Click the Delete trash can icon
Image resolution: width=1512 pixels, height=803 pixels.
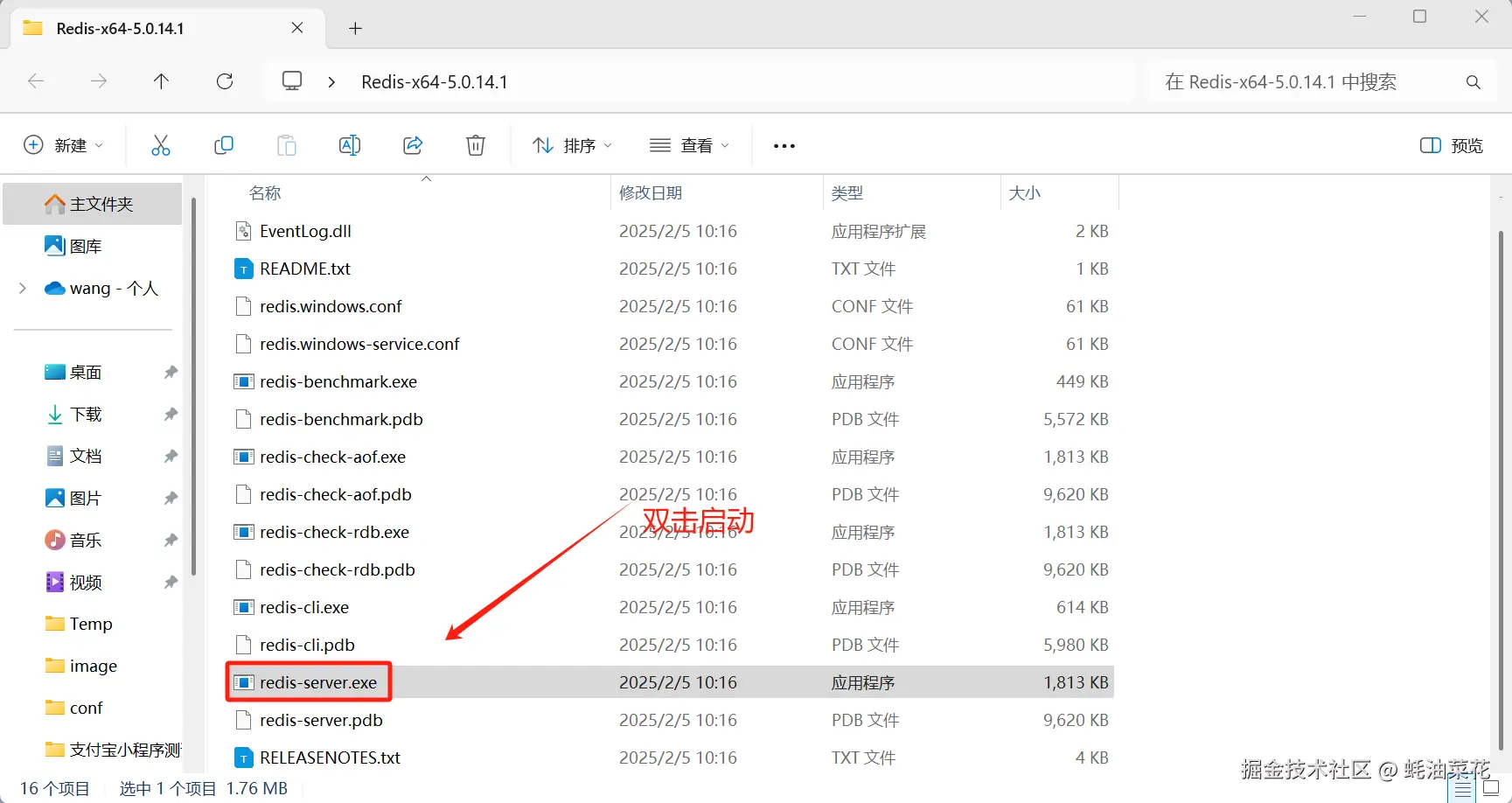click(x=476, y=145)
